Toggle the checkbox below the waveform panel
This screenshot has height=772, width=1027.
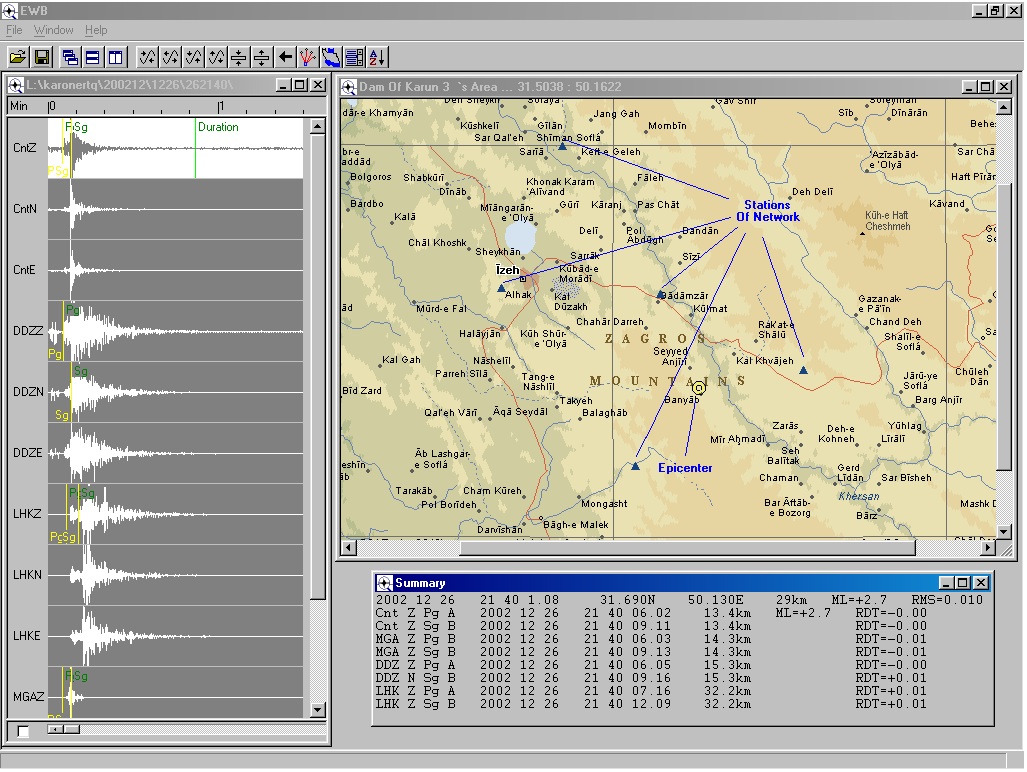coord(23,731)
